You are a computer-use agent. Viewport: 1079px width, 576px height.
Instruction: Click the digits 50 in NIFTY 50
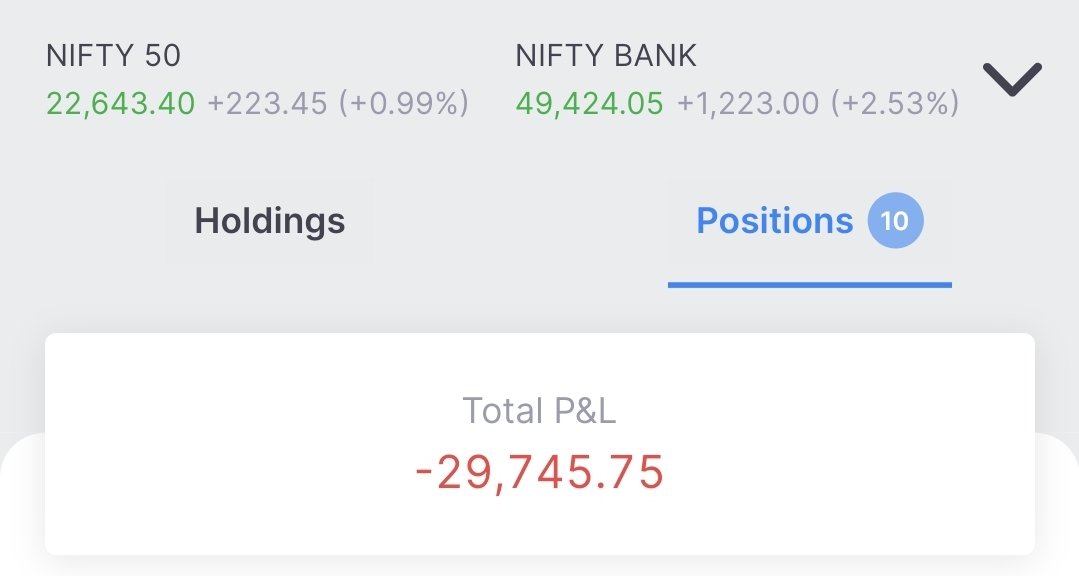click(162, 56)
